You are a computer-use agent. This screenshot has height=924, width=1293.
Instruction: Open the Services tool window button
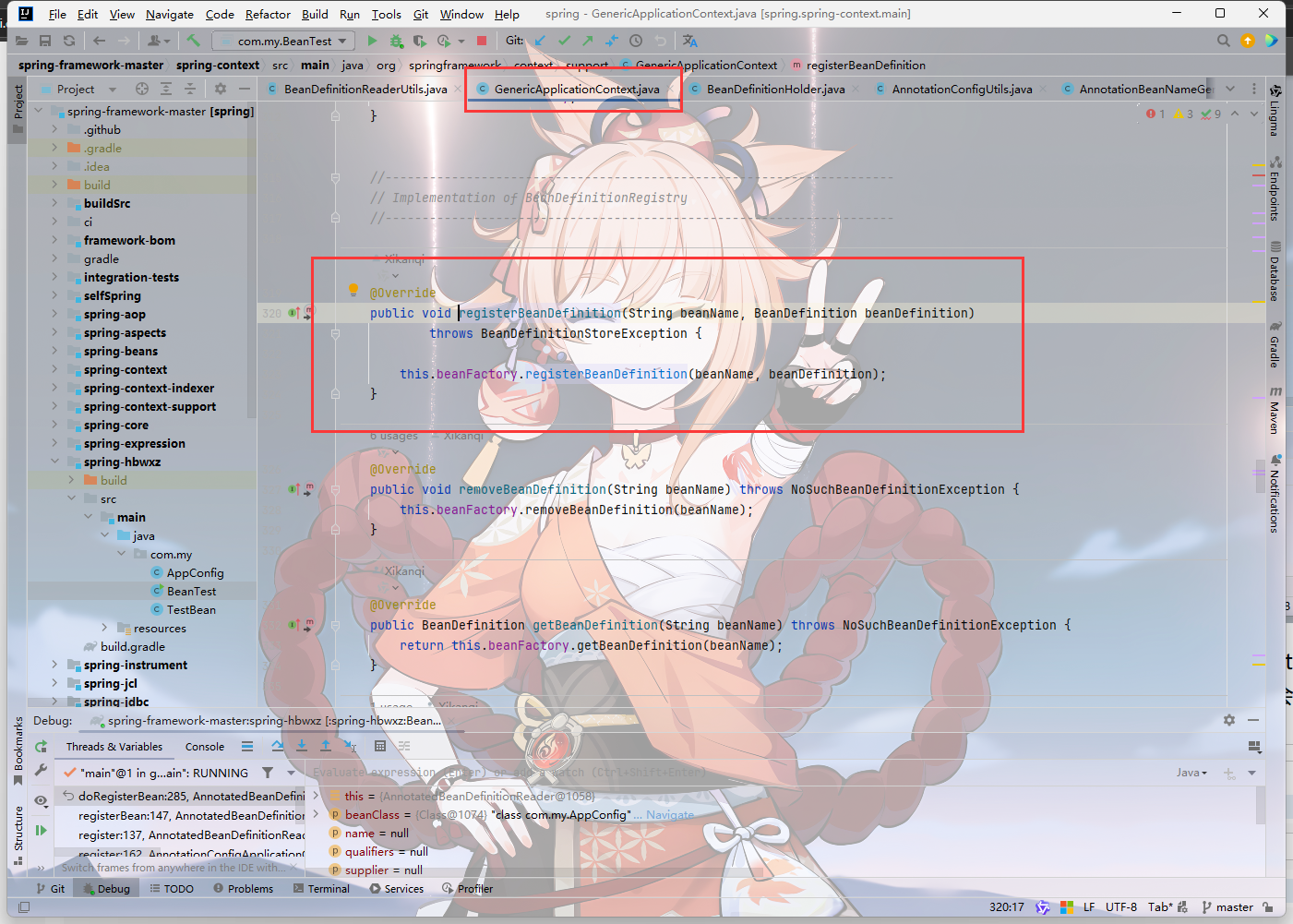[x=397, y=889]
